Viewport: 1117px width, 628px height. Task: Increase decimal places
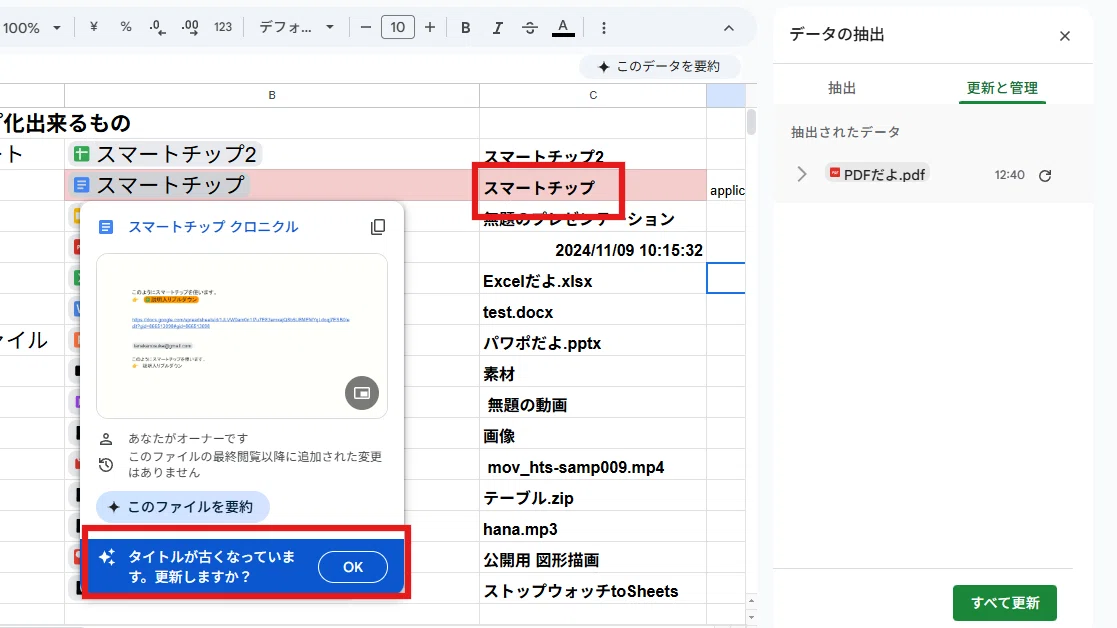(x=190, y=27)
